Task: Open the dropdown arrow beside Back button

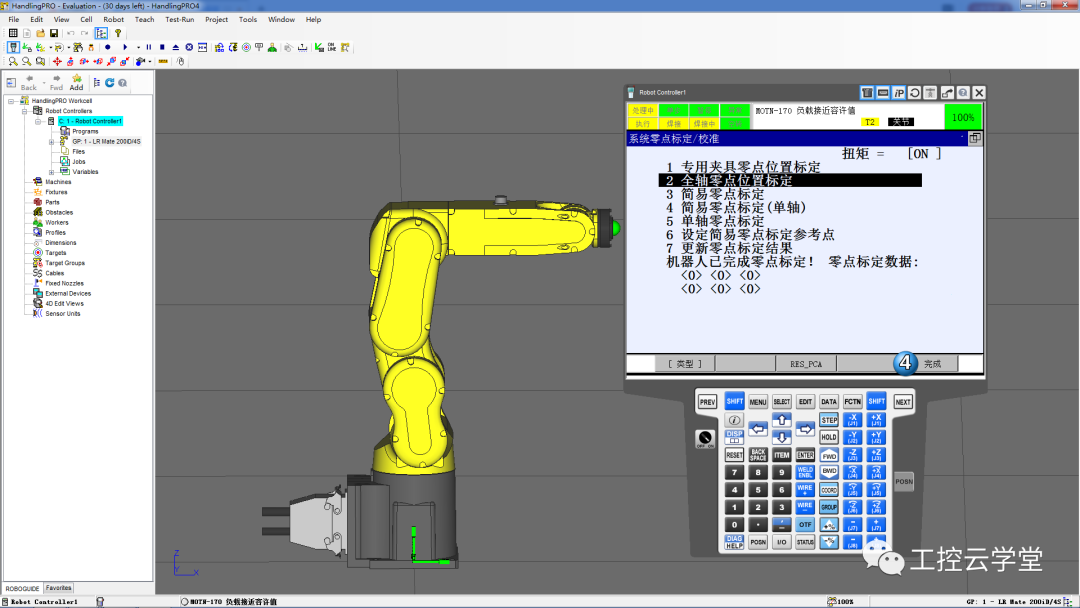Action: (43, 83)
